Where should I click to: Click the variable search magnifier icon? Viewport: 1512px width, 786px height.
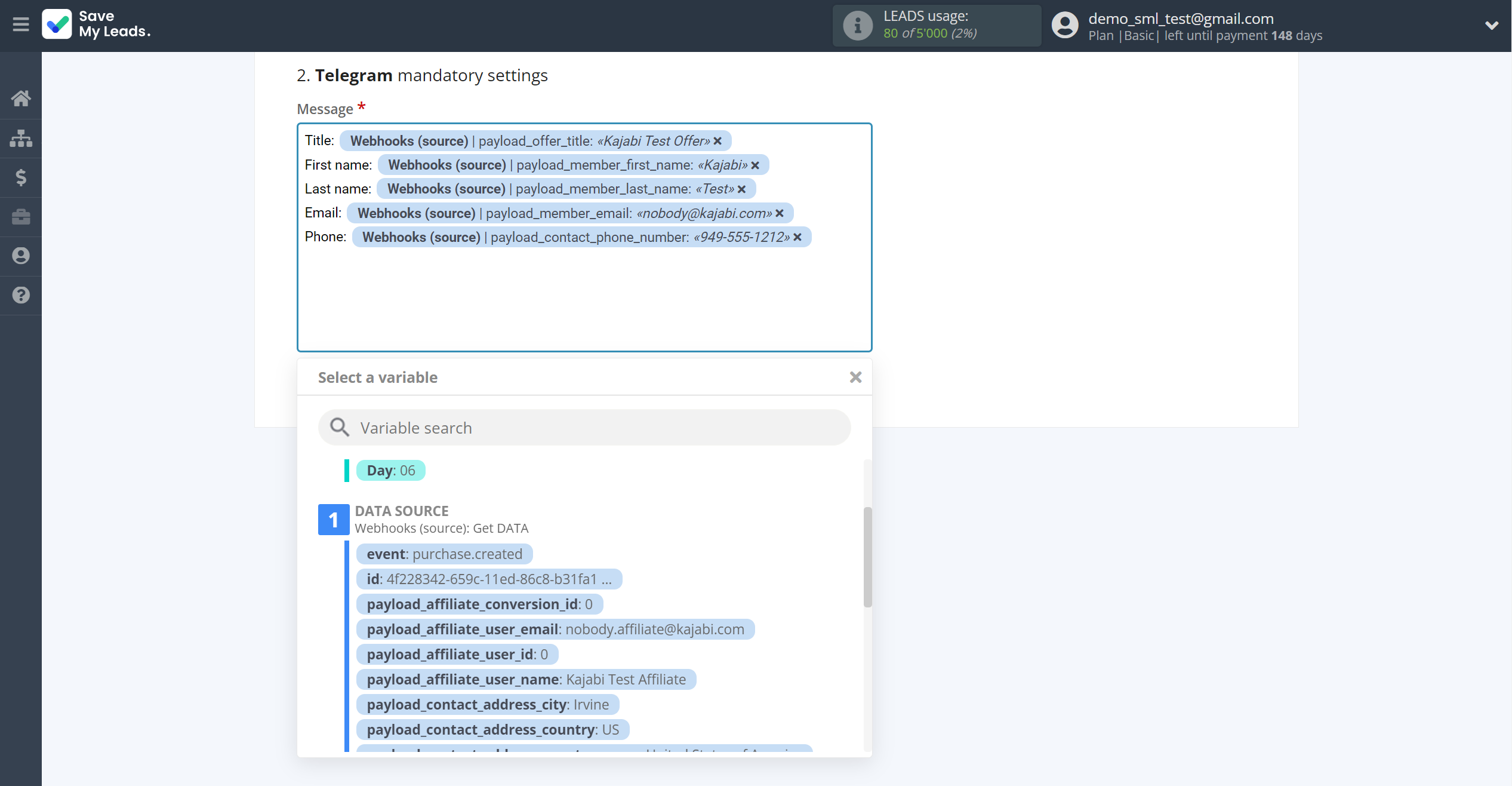coord(340,427)
